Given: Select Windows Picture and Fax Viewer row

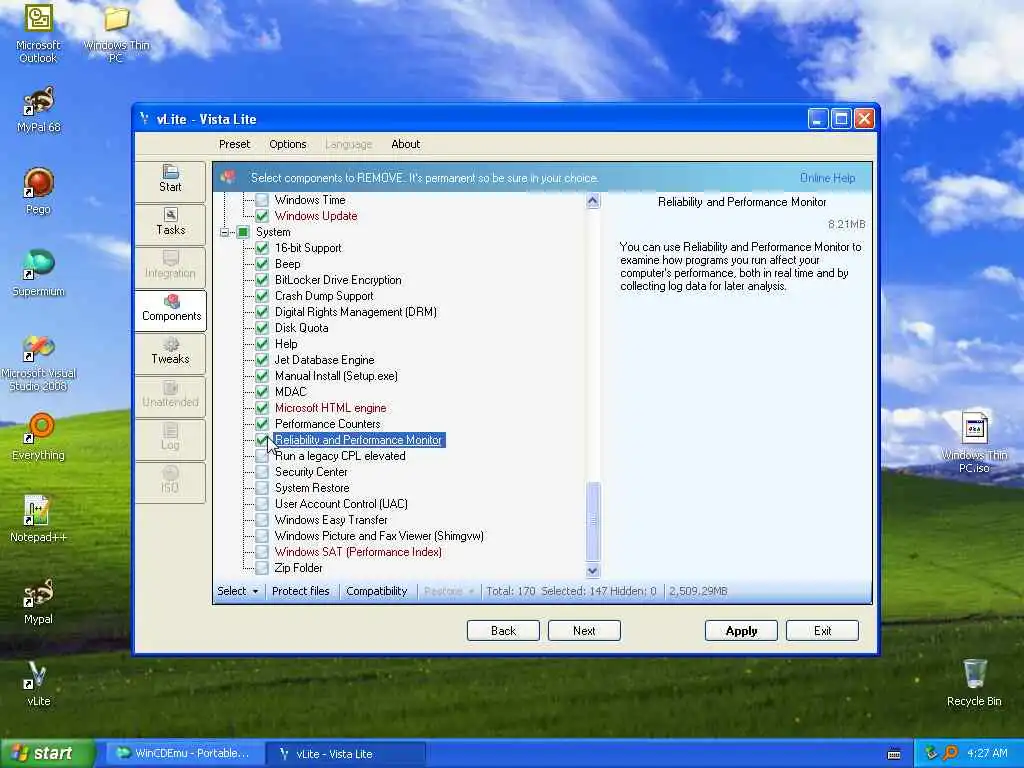Looking at the screenshot, I should (x=379, y=536).
